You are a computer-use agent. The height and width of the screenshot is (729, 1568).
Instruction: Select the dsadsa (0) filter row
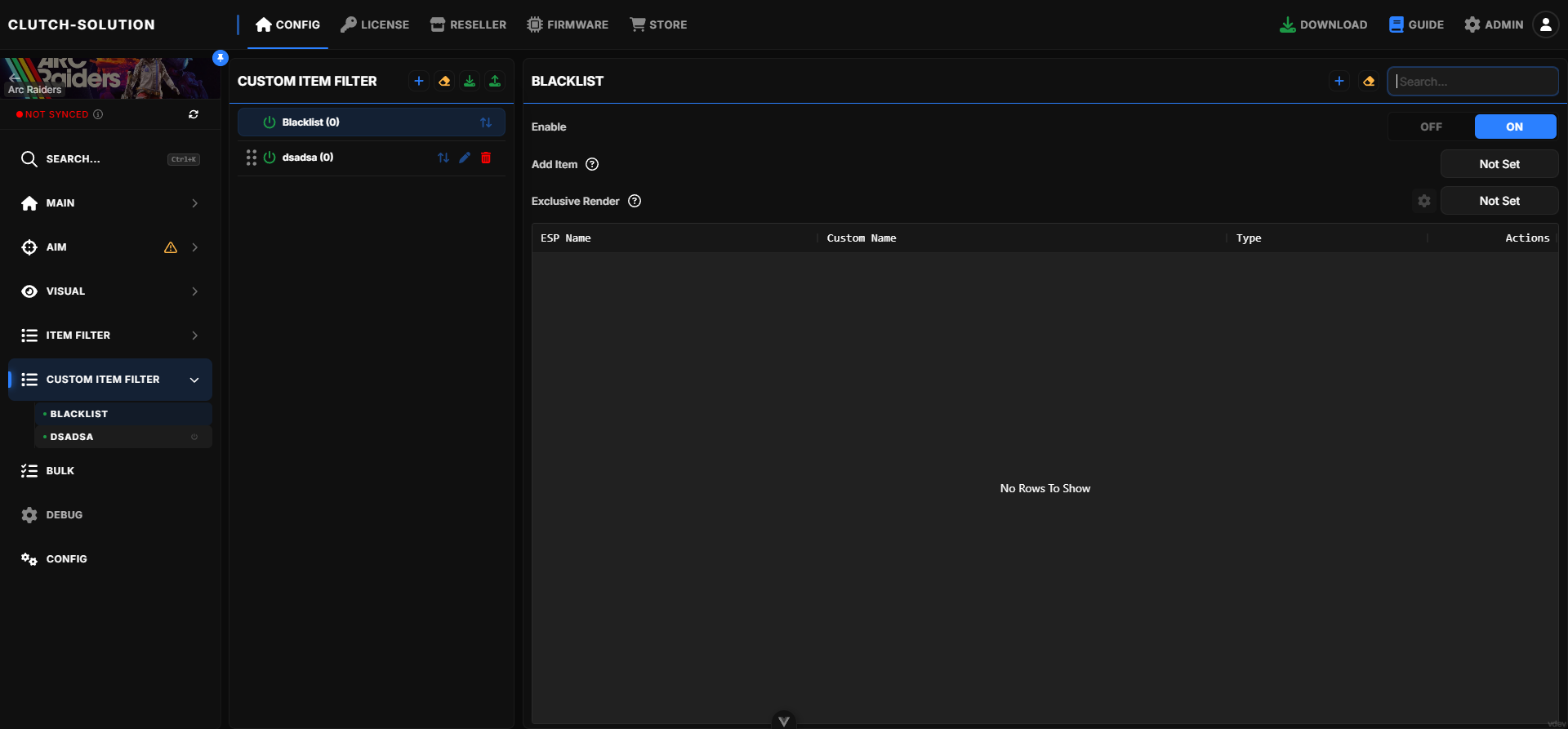[372, 158]
